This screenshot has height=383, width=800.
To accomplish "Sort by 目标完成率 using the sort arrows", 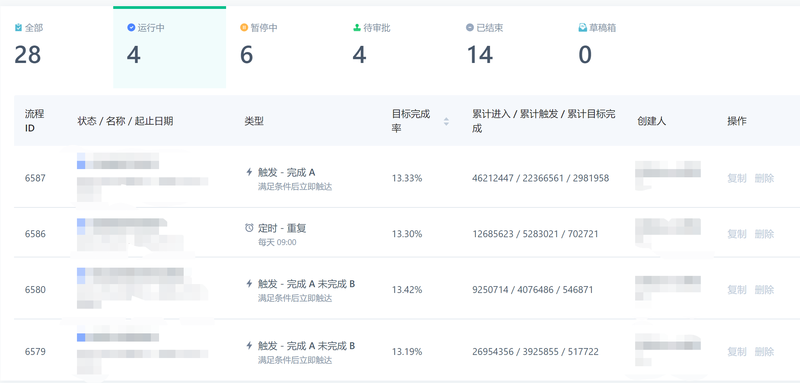I will pyautogui.click(x=446, y=121).
